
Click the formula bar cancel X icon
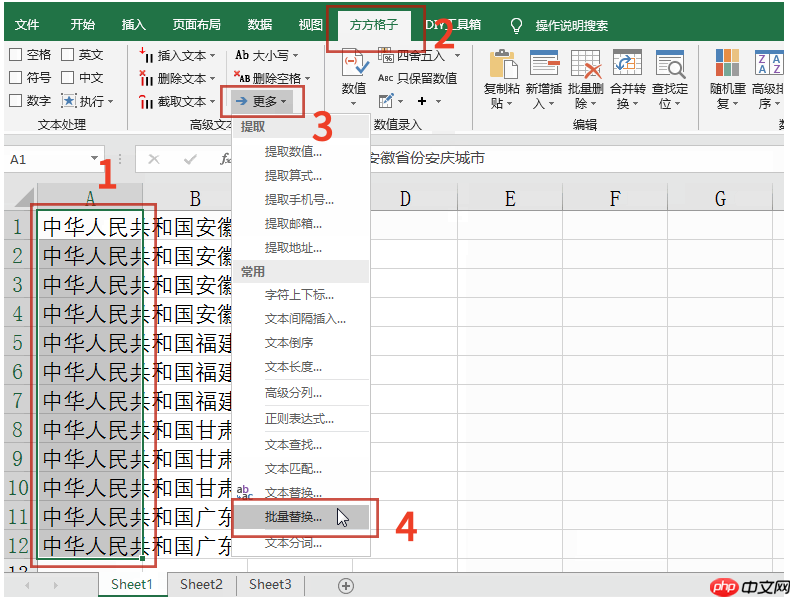[154, 159]
